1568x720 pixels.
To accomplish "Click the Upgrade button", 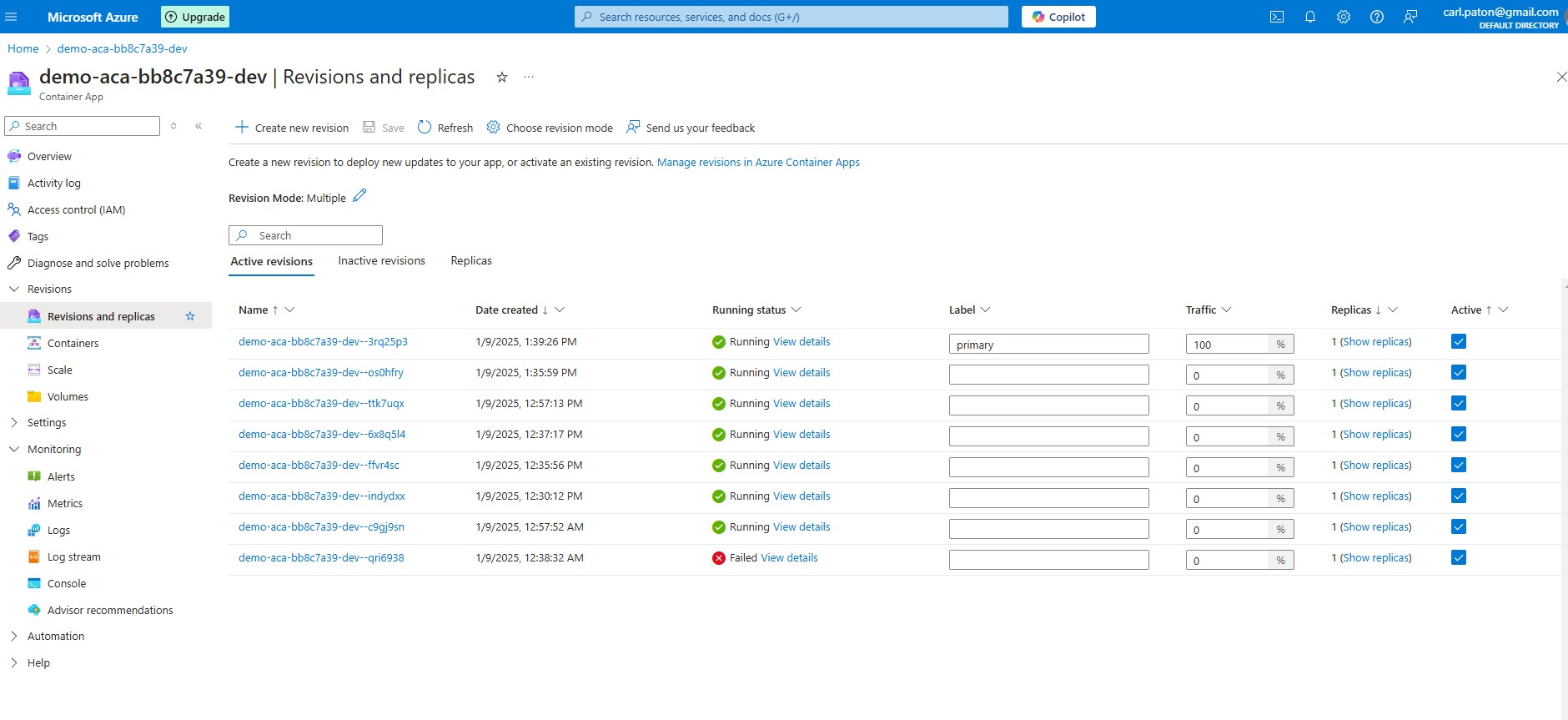I will tap(195, 17).
